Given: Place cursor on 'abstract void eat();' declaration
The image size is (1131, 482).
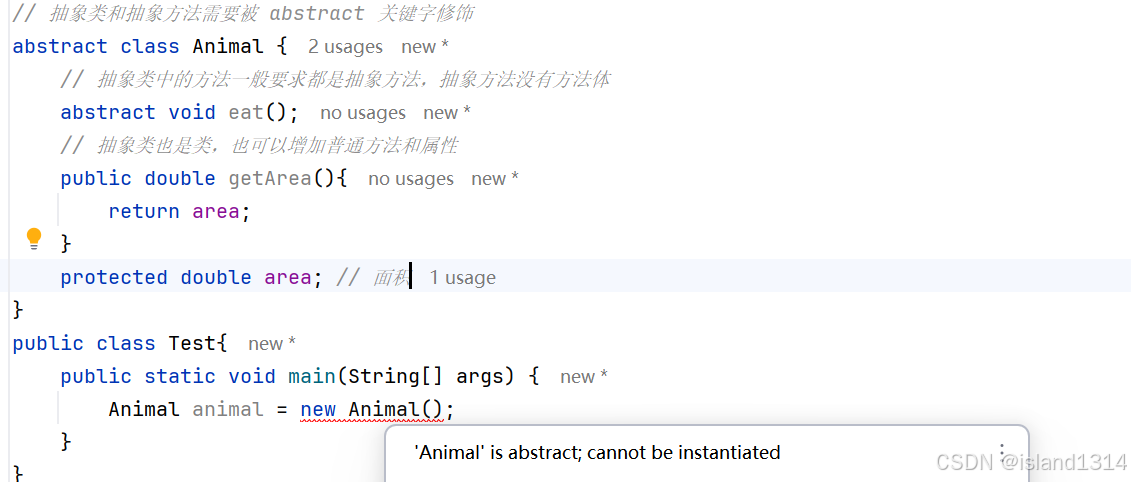Looking at the screenshot, I should click(x=180, y=113).
